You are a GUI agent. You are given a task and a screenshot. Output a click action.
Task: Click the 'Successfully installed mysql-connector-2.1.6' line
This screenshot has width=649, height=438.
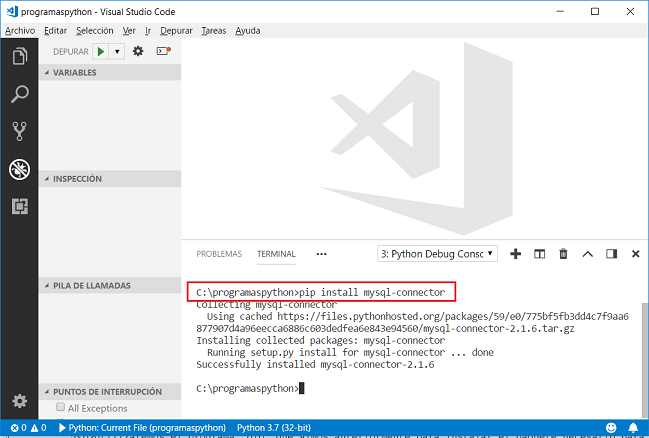[315, 364]
